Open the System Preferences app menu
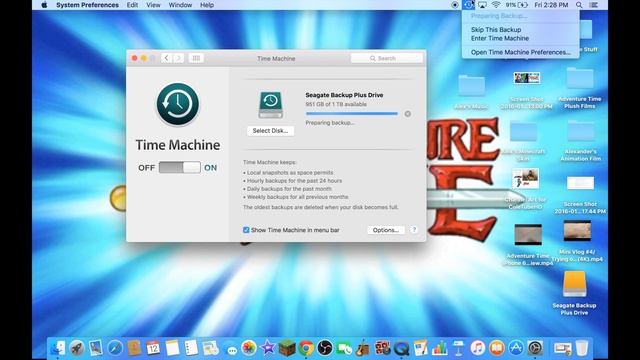The height and width of the screenshot is (360, 640). 87,5
